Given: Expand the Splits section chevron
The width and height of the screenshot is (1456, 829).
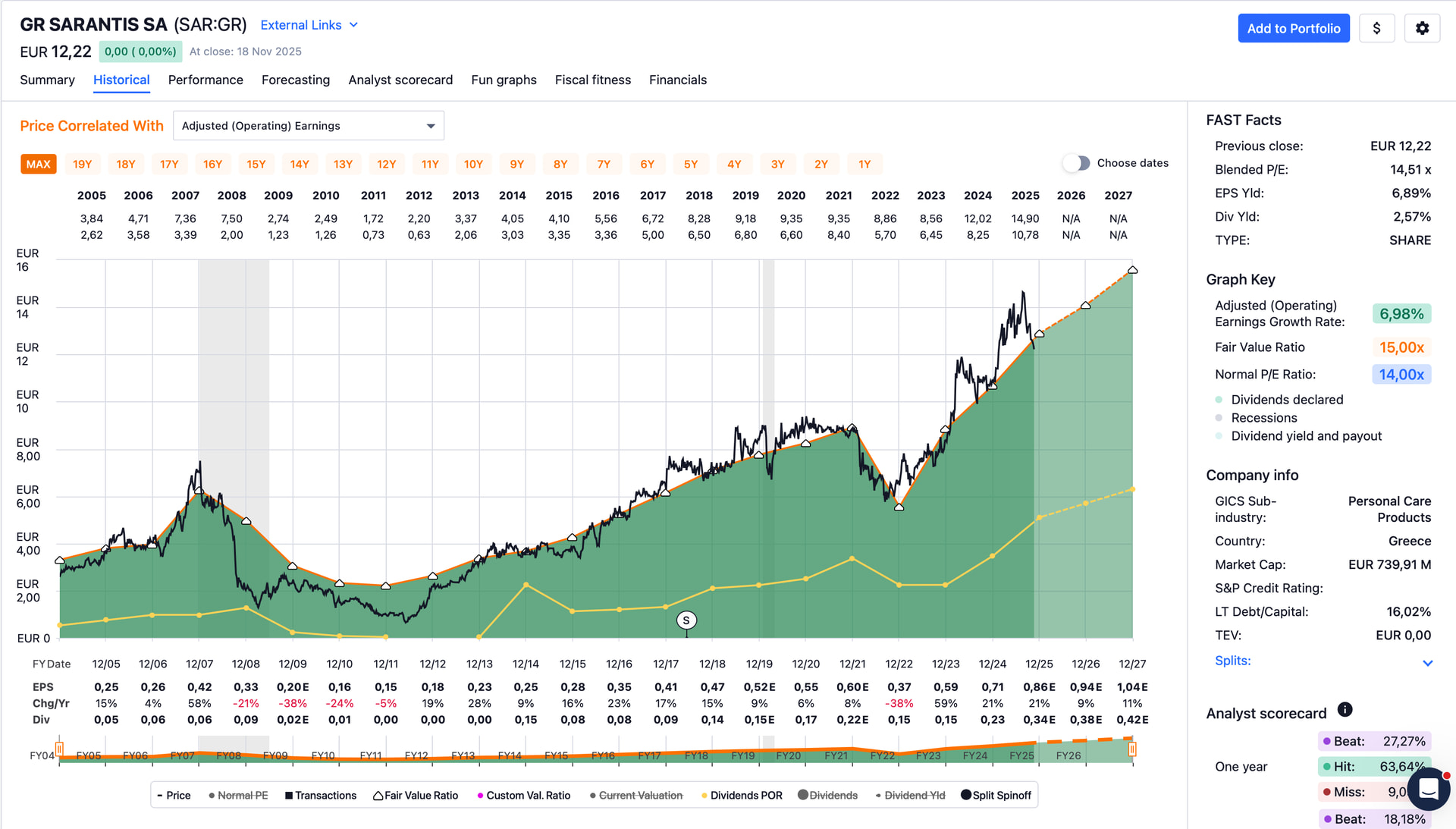Looking at the screenshot, I should click(x=1427, y=662).
